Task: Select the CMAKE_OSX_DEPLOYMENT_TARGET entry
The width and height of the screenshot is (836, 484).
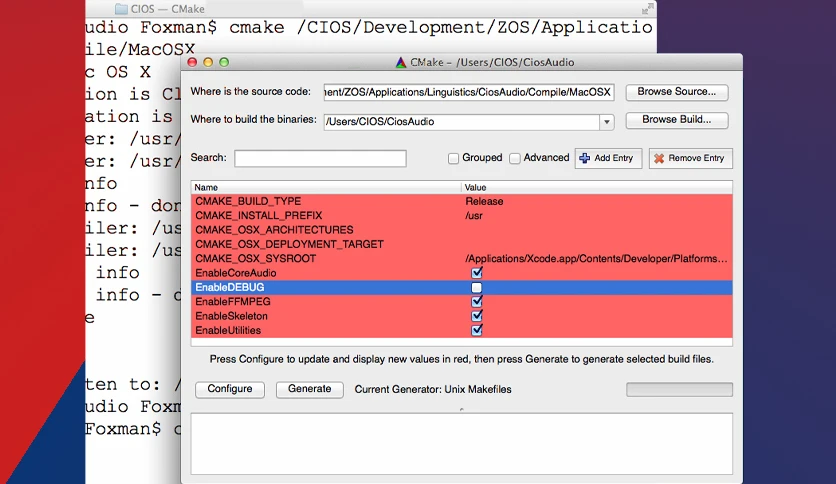Action: (x=290, y=245)
